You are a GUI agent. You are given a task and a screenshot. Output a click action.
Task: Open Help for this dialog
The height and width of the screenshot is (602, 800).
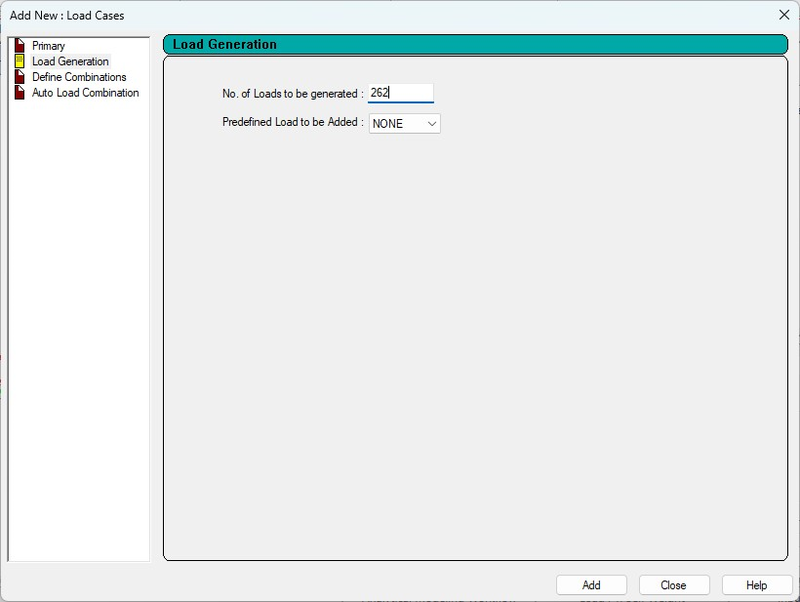tap(756, 585)
